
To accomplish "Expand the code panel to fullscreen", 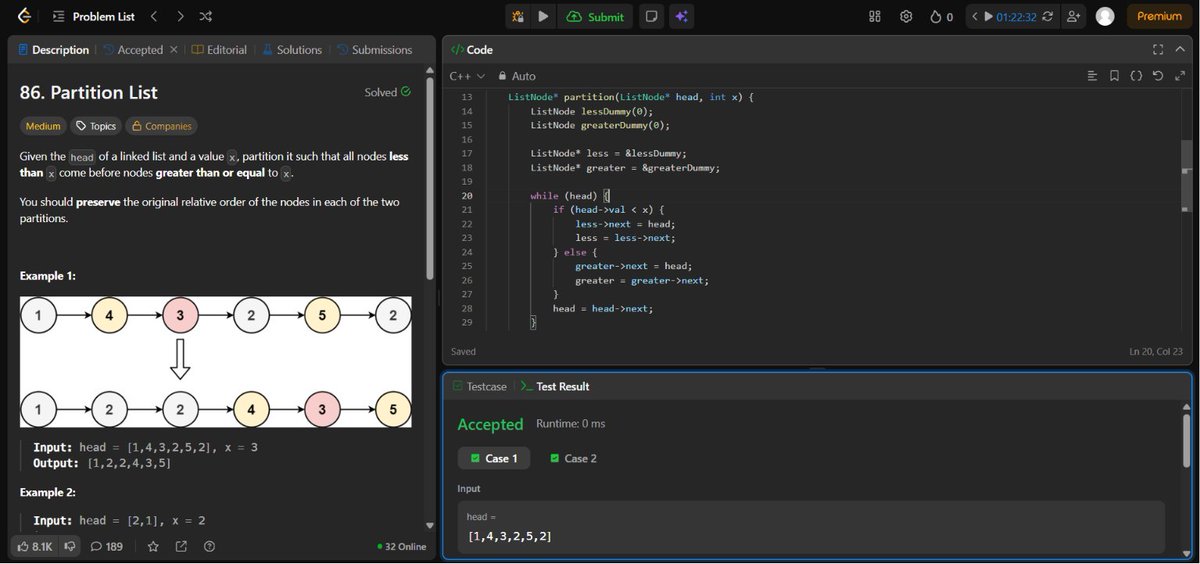I will pos(1158,49).
